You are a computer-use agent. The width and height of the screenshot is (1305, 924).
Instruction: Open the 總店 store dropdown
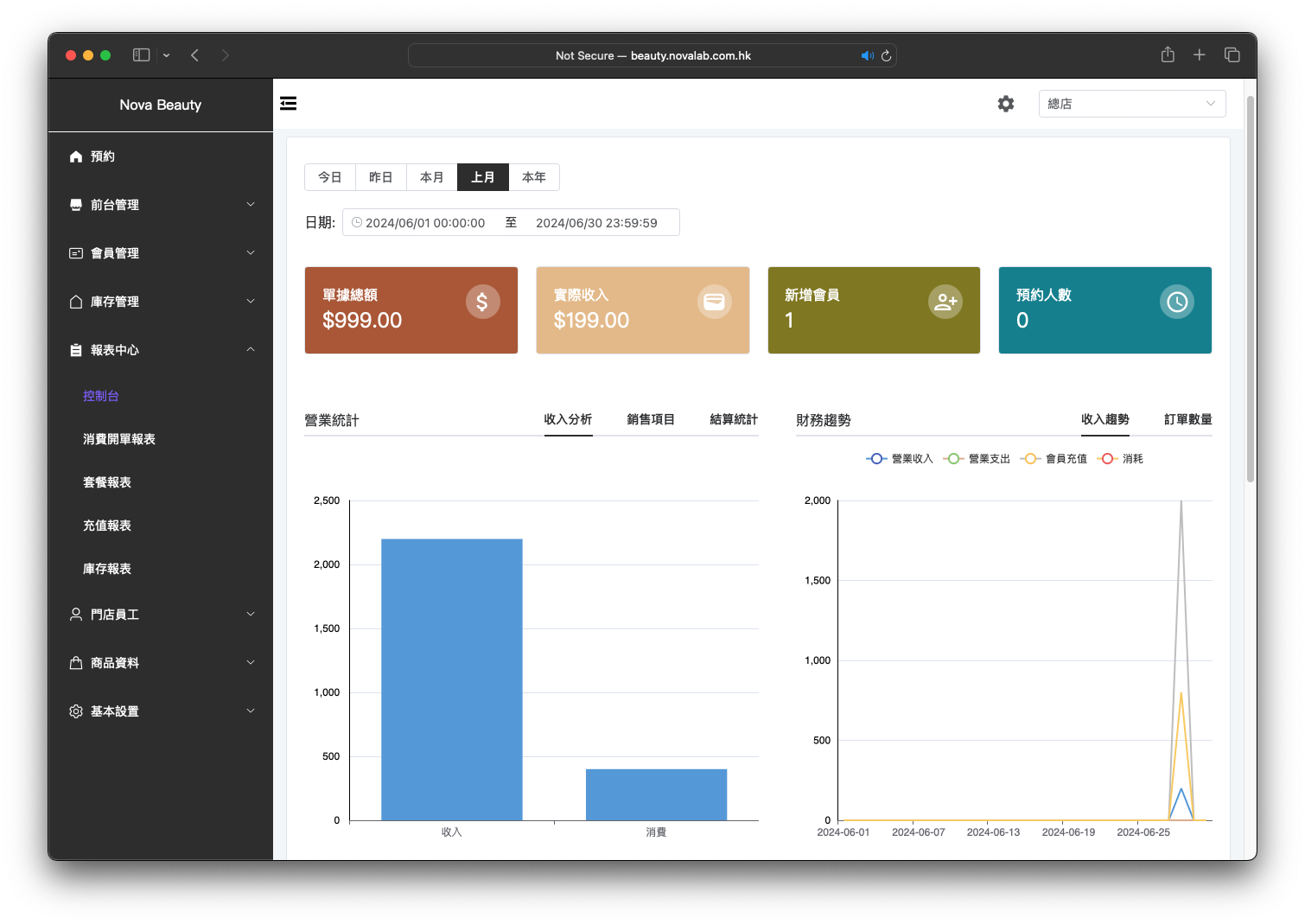pos(1132,104)
